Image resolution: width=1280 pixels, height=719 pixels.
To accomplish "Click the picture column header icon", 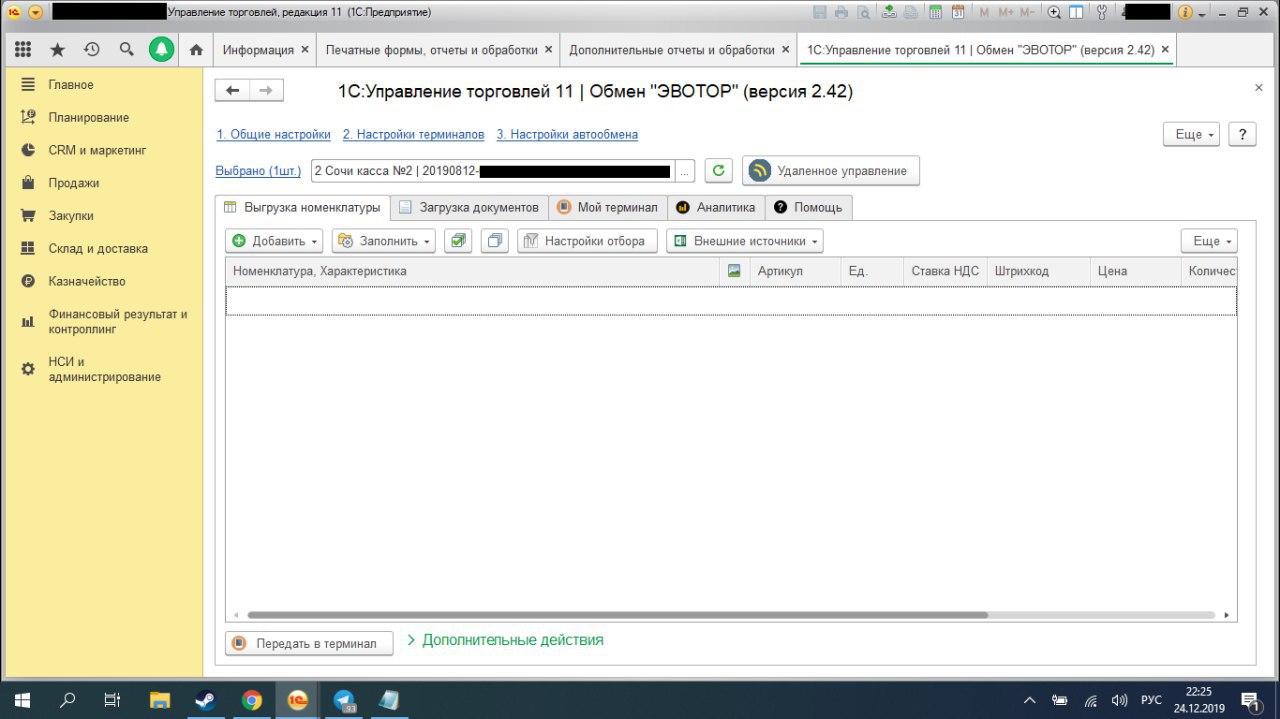I will pyautogui.click(x=734, y=270).
